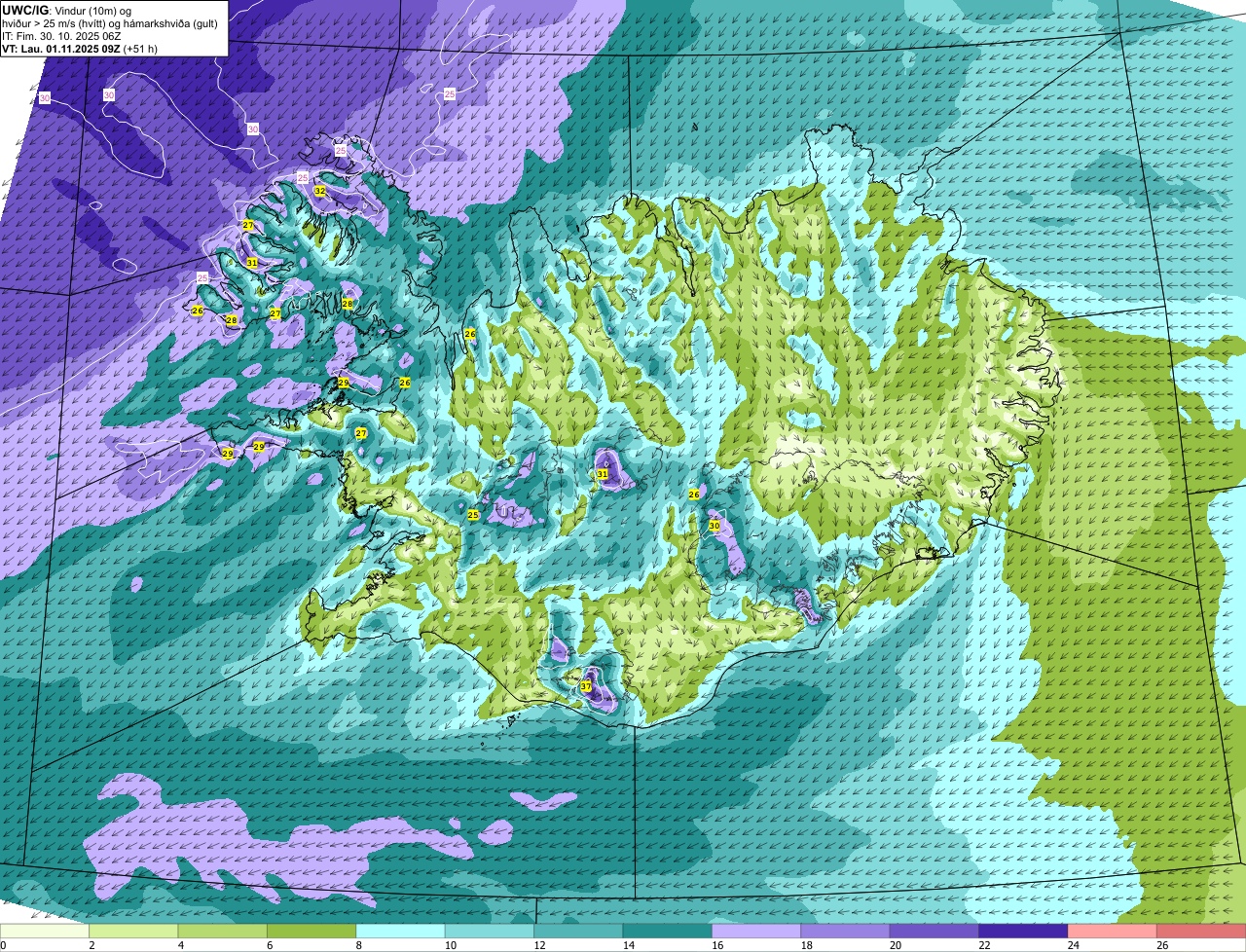Viewport: 1246px width, 952px height.
Task: Click the legend scale number 8
Action: click(x=357, y=945)
